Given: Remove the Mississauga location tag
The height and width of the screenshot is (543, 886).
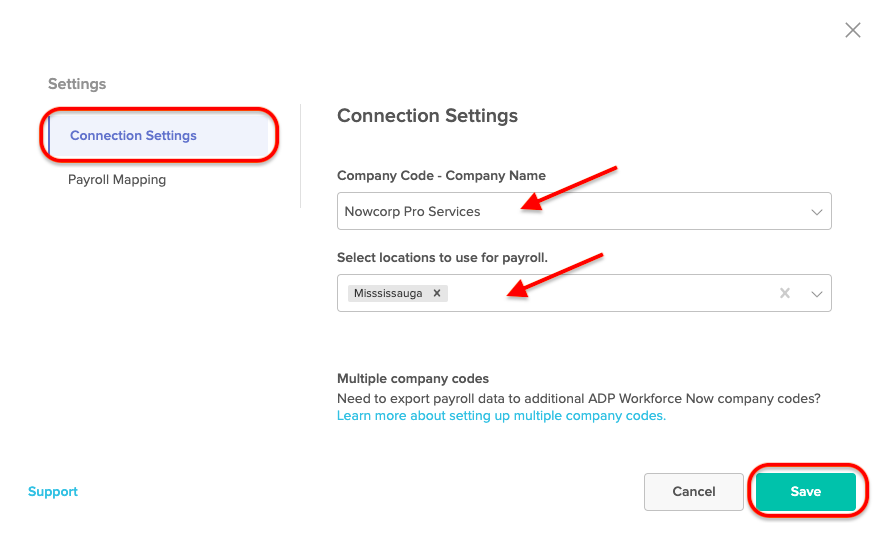Looking at the screenshot, I should coord(437,293).
